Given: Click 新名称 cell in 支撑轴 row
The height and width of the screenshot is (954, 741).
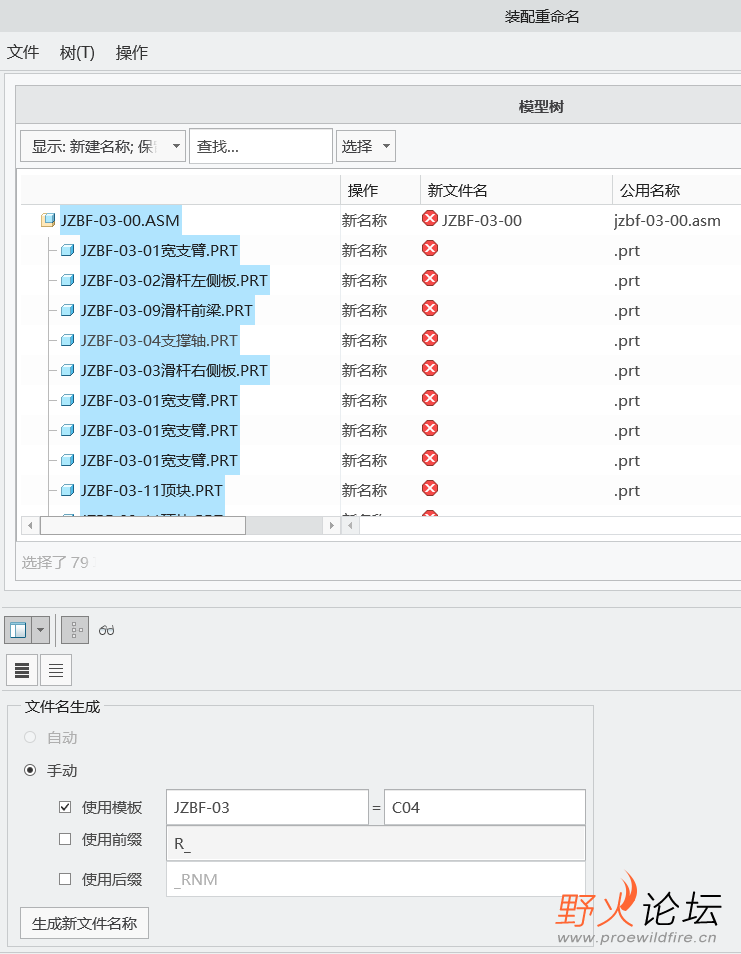Looking at the screenshot, I should click(364, 340).
